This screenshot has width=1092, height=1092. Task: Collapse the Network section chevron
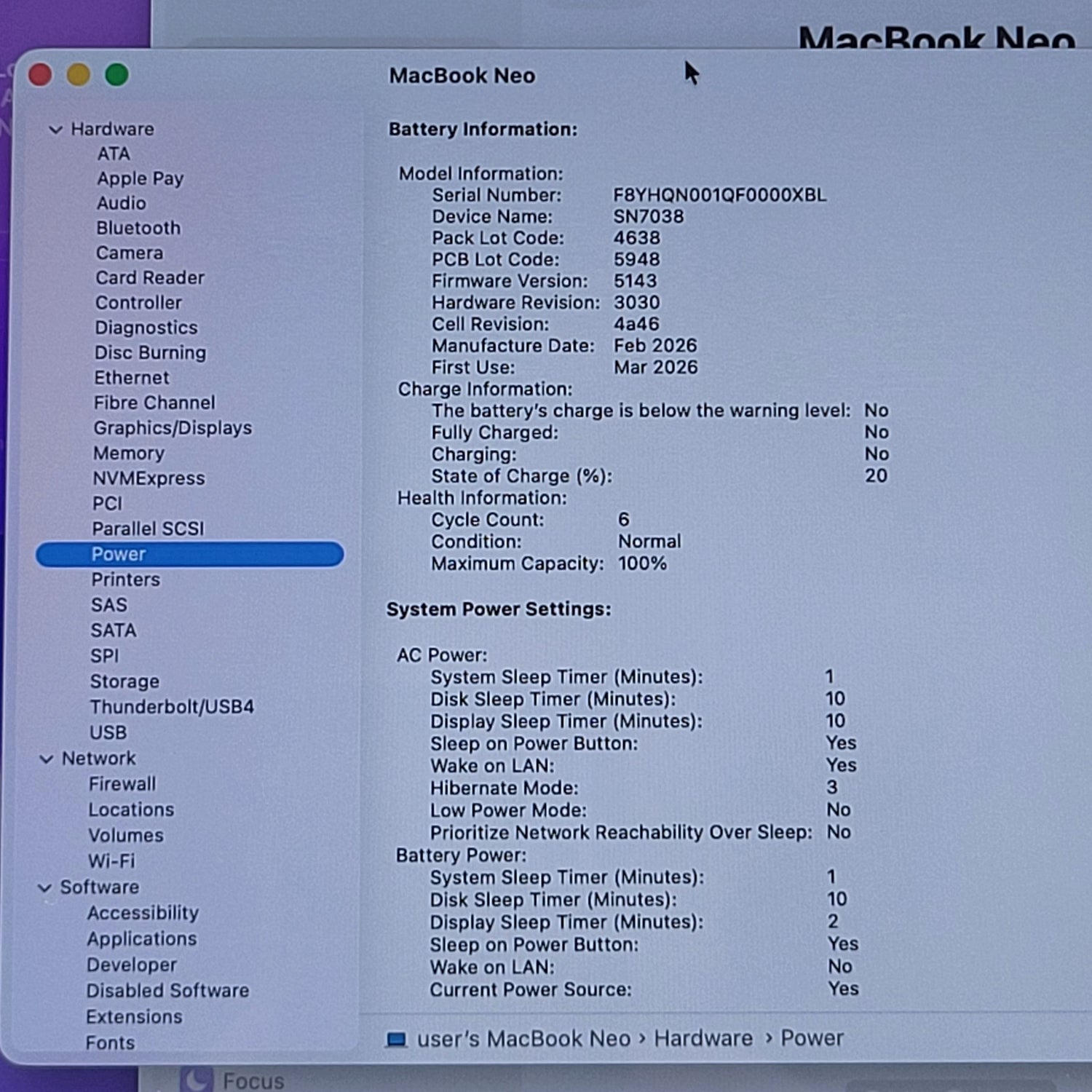pyautogui.click(x=47, y=759)
